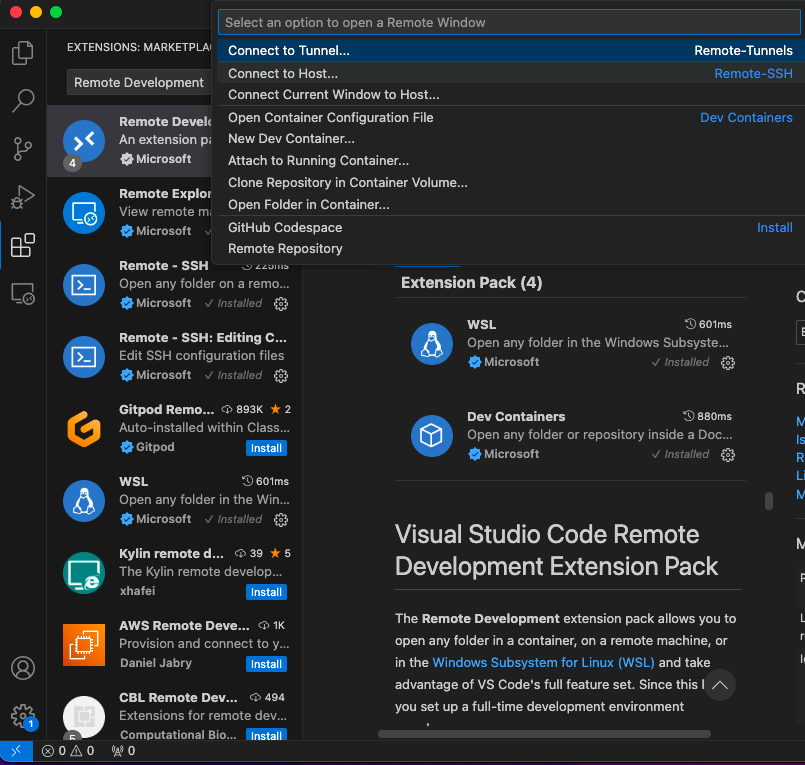Image resolution: width=805 pixels, height=765 pixels.
Task: Click Install link beside GitHub Codespace
Action: (774, 227)
